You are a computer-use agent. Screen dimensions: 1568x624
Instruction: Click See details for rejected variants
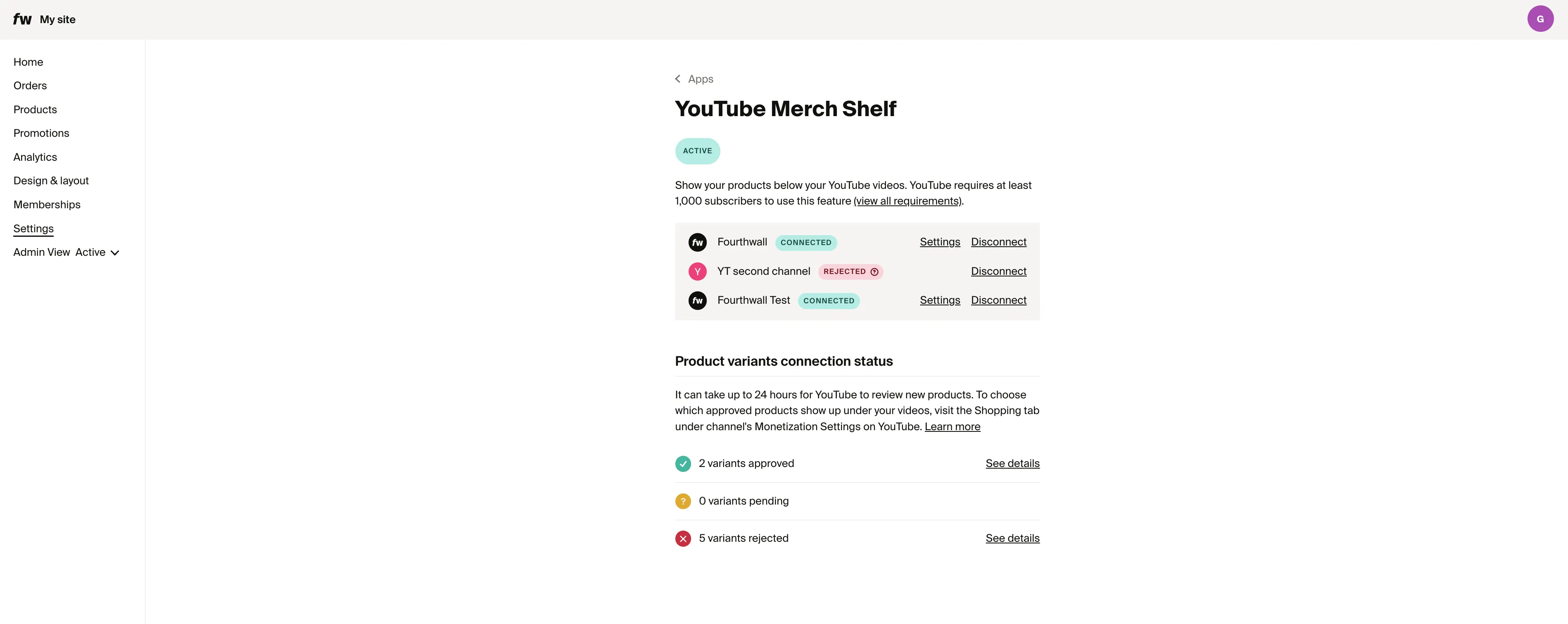click(x=1012, y=538)
